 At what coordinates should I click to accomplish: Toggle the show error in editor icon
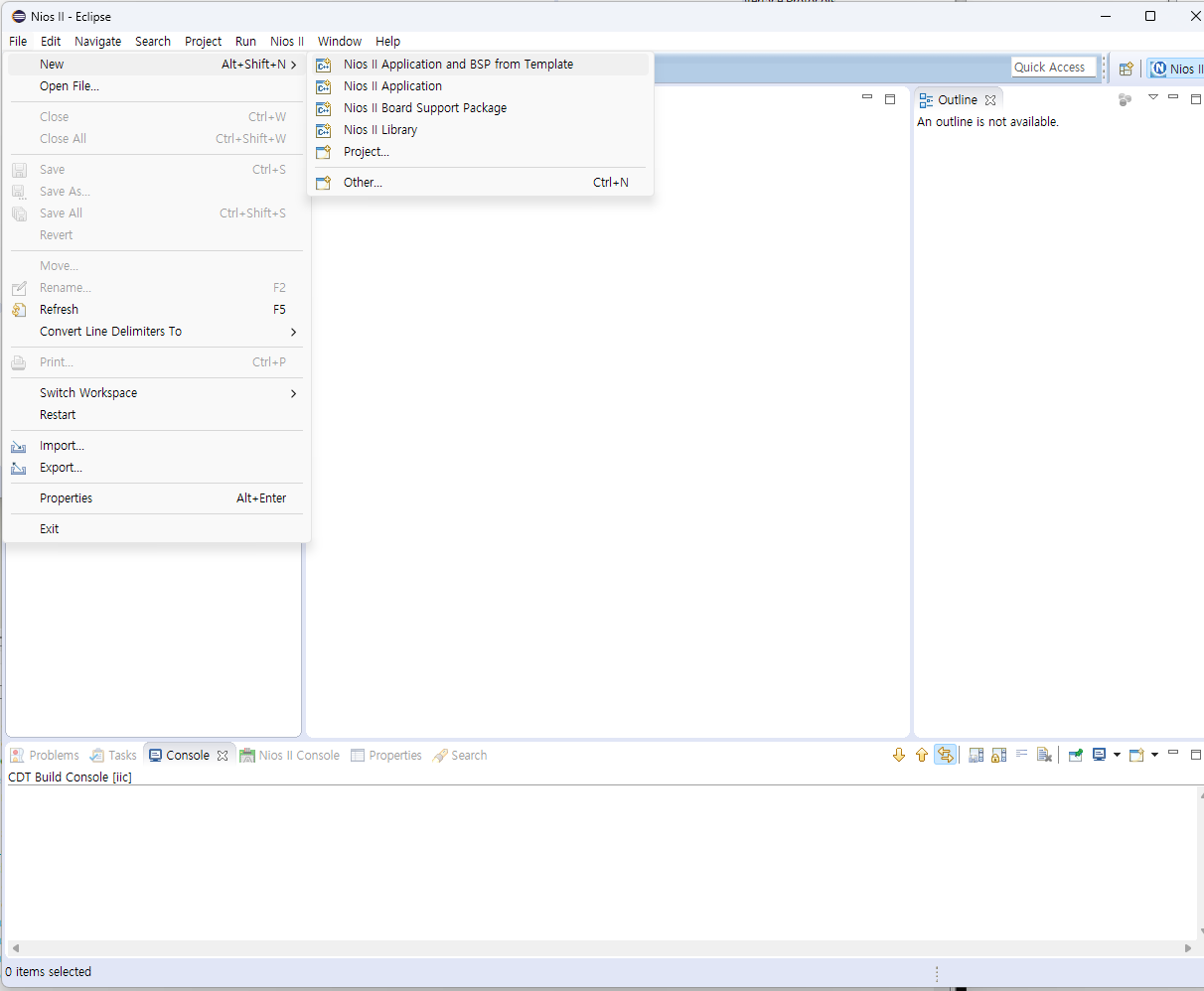945,756
